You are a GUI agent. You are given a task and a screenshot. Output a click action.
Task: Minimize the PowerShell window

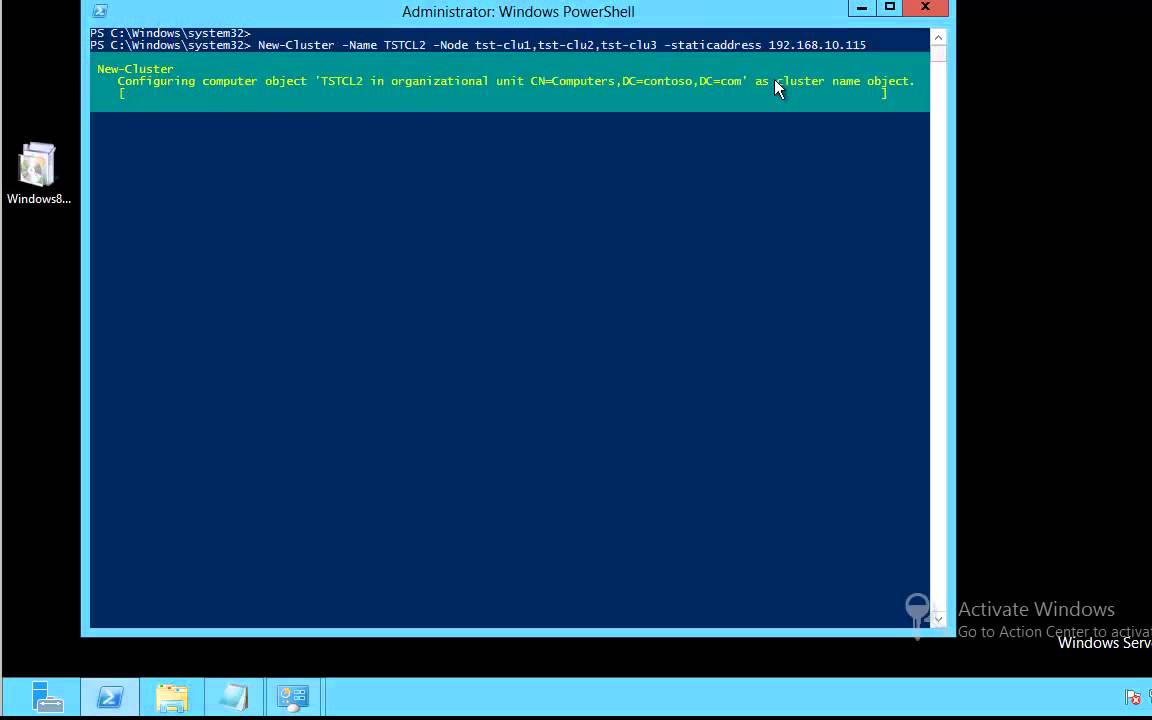coord(861,7)
